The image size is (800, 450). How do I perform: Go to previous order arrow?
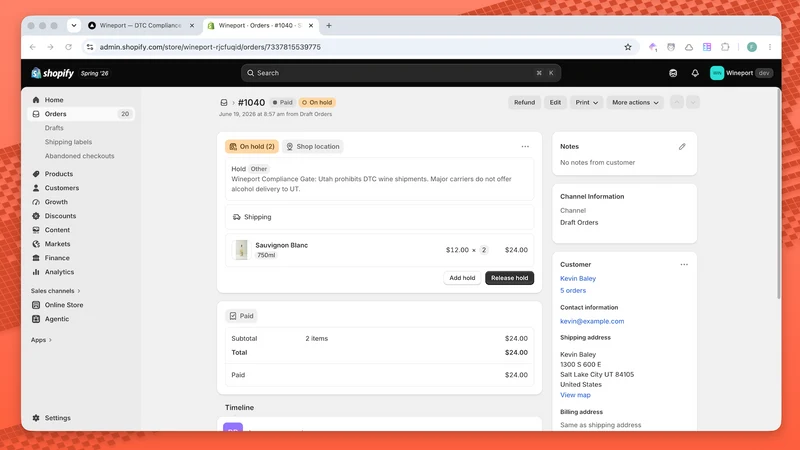coord(677,103)
